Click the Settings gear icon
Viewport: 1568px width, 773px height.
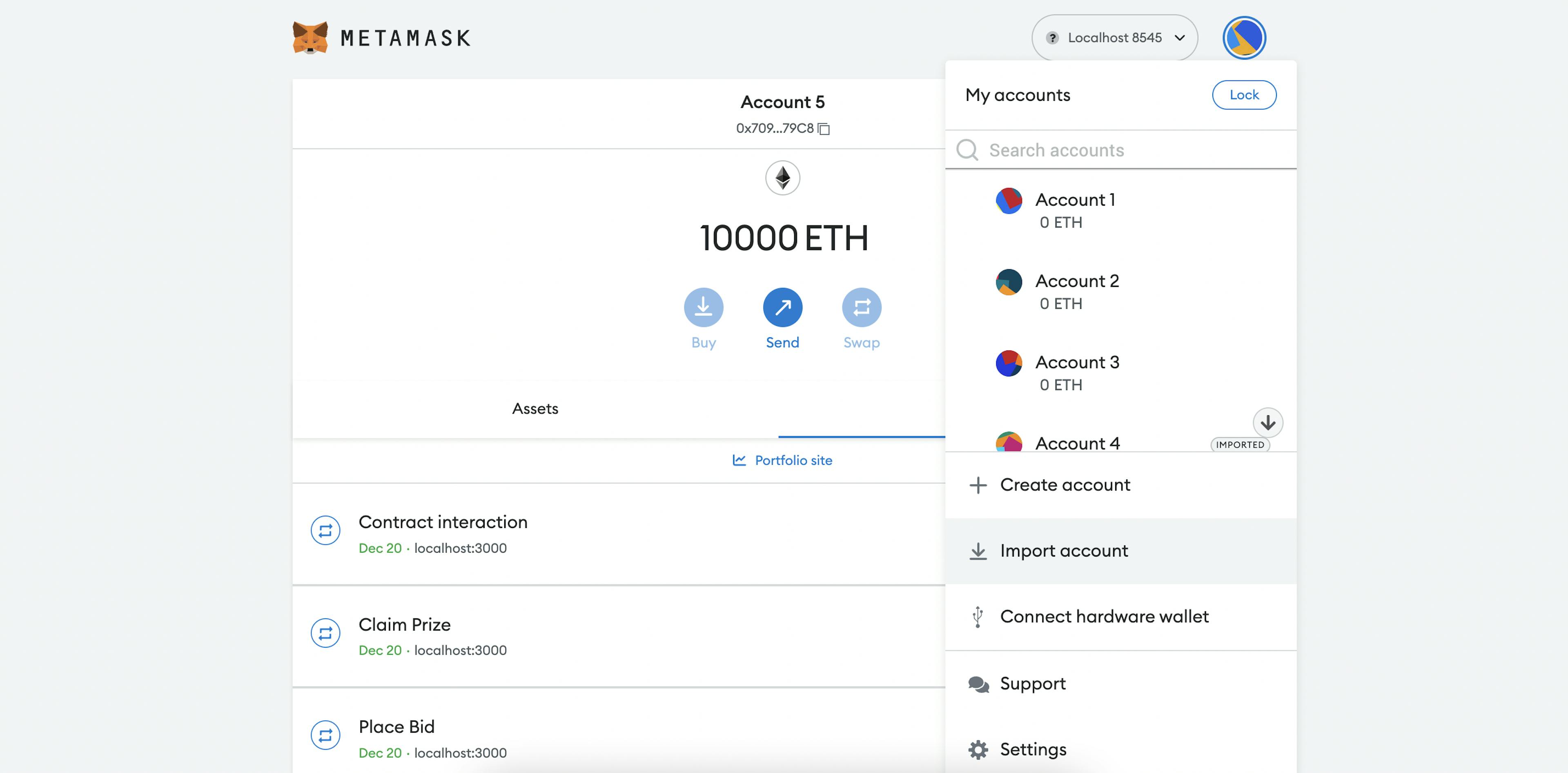978,750
